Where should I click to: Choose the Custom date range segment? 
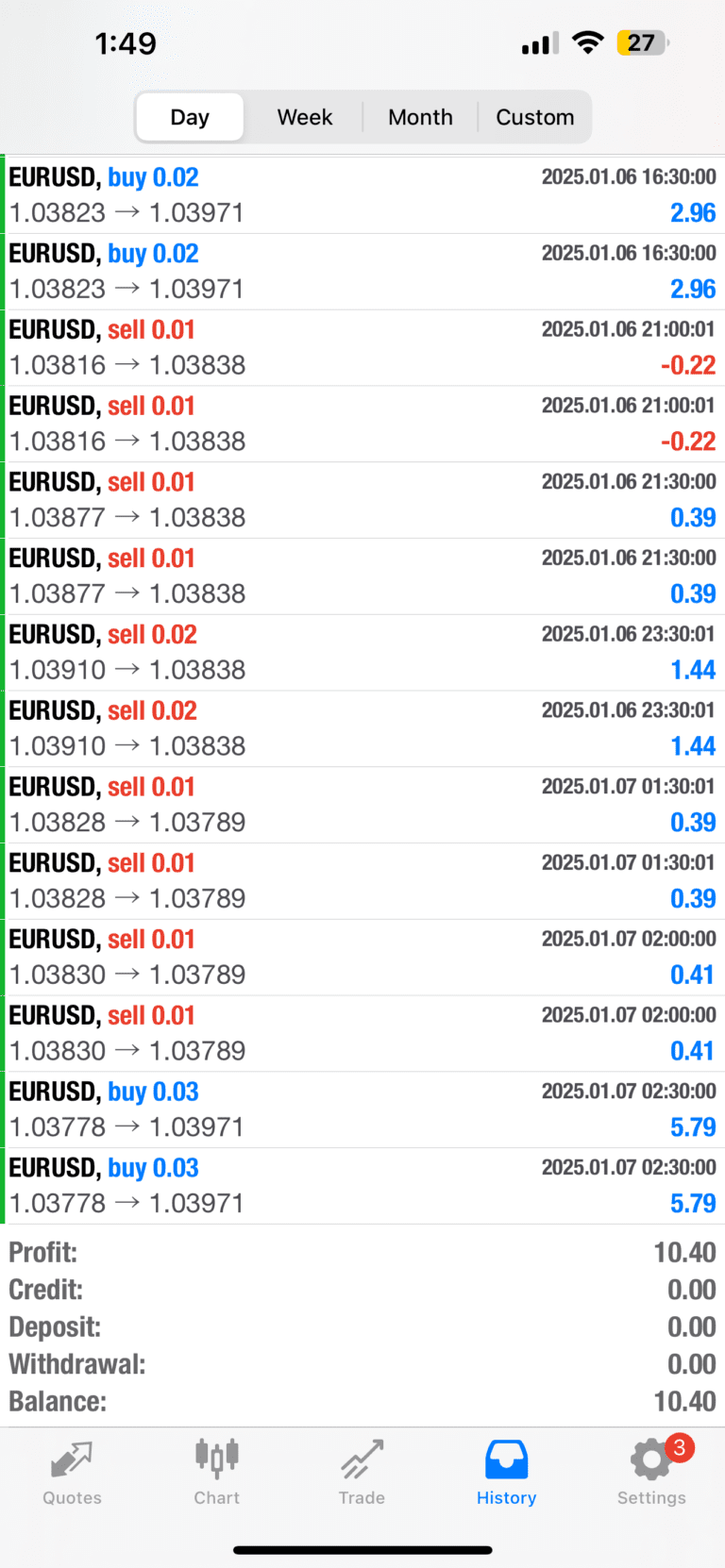[x=534, y=117]
